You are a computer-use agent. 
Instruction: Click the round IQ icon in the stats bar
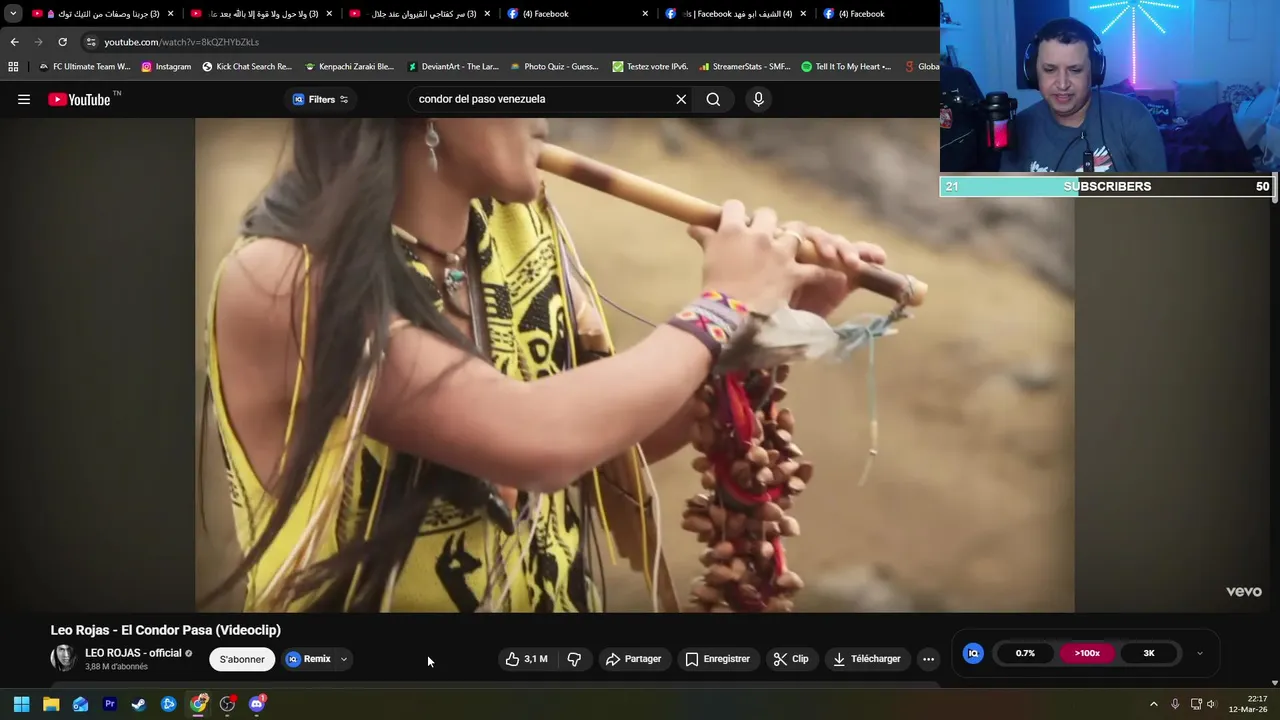coord(973,653)
